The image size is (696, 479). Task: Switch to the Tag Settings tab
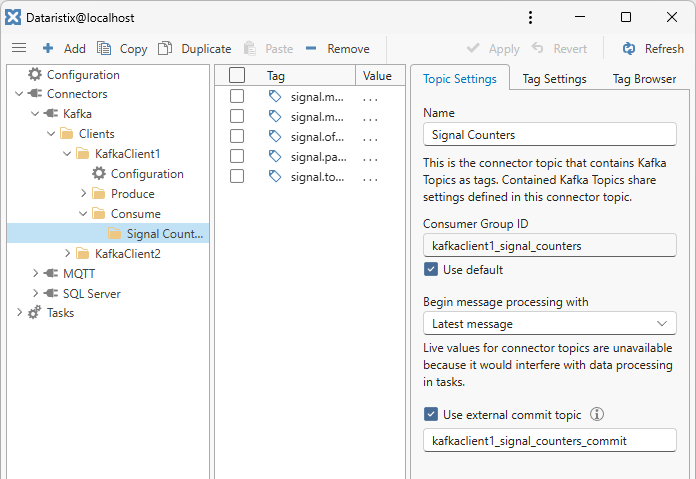[554, 79]
